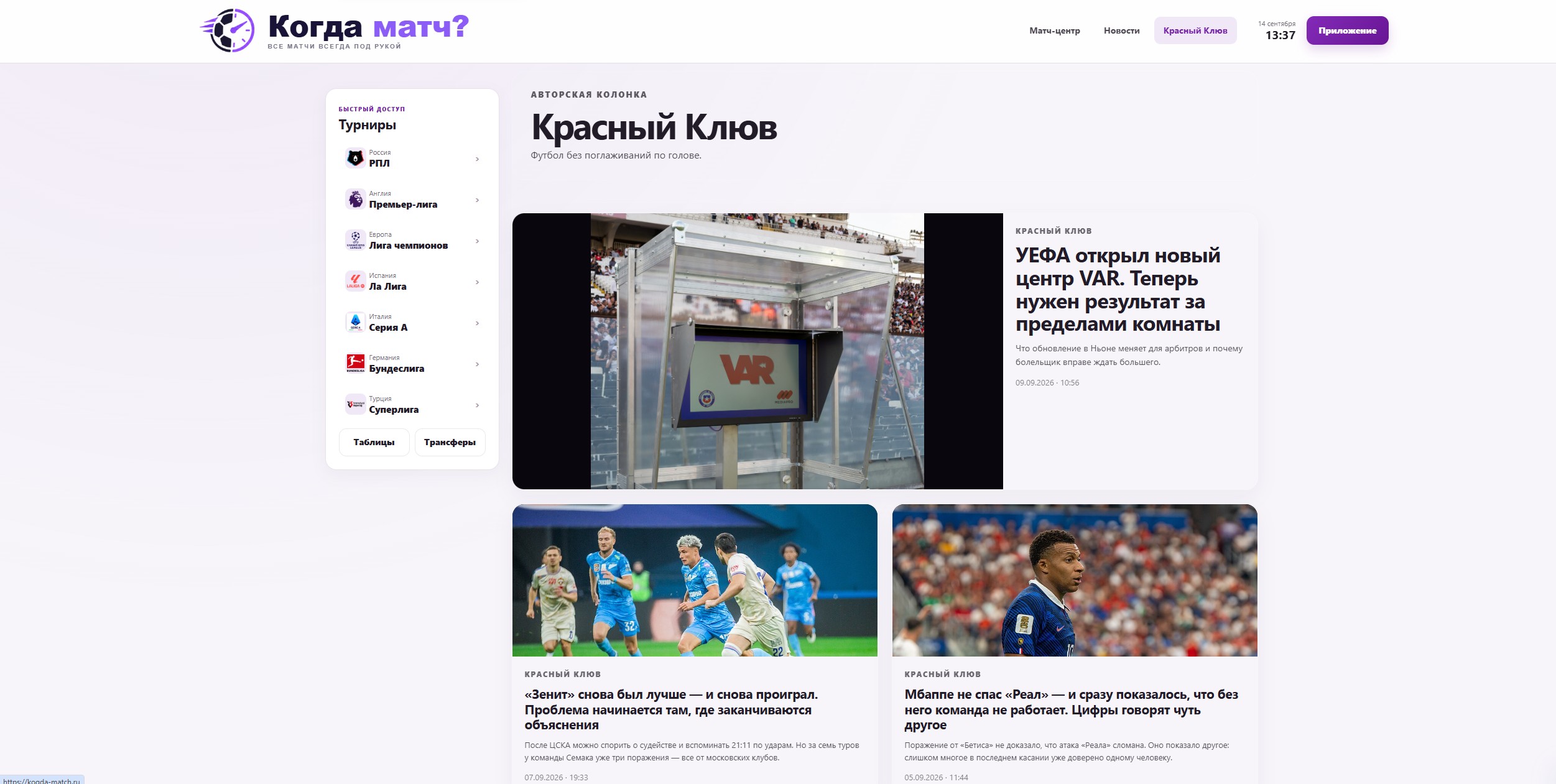
Task: Click the Турниры sidebar heading
Action: [x=367, y=125]
